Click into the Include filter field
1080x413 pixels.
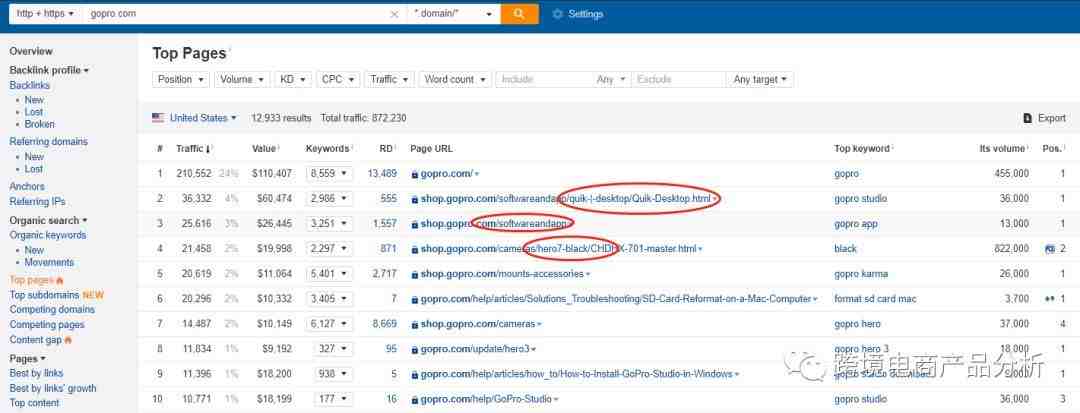coord(544,79)
